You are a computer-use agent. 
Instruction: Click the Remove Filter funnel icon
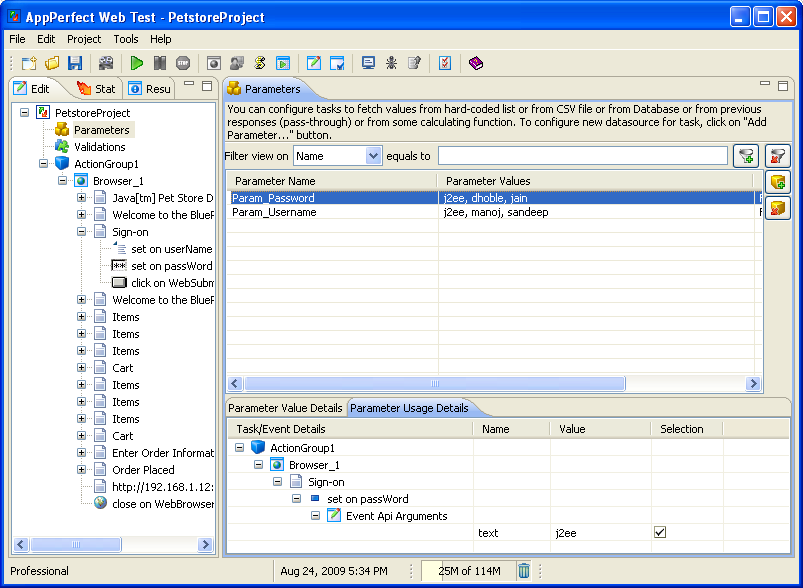click(x=777, y=155)
